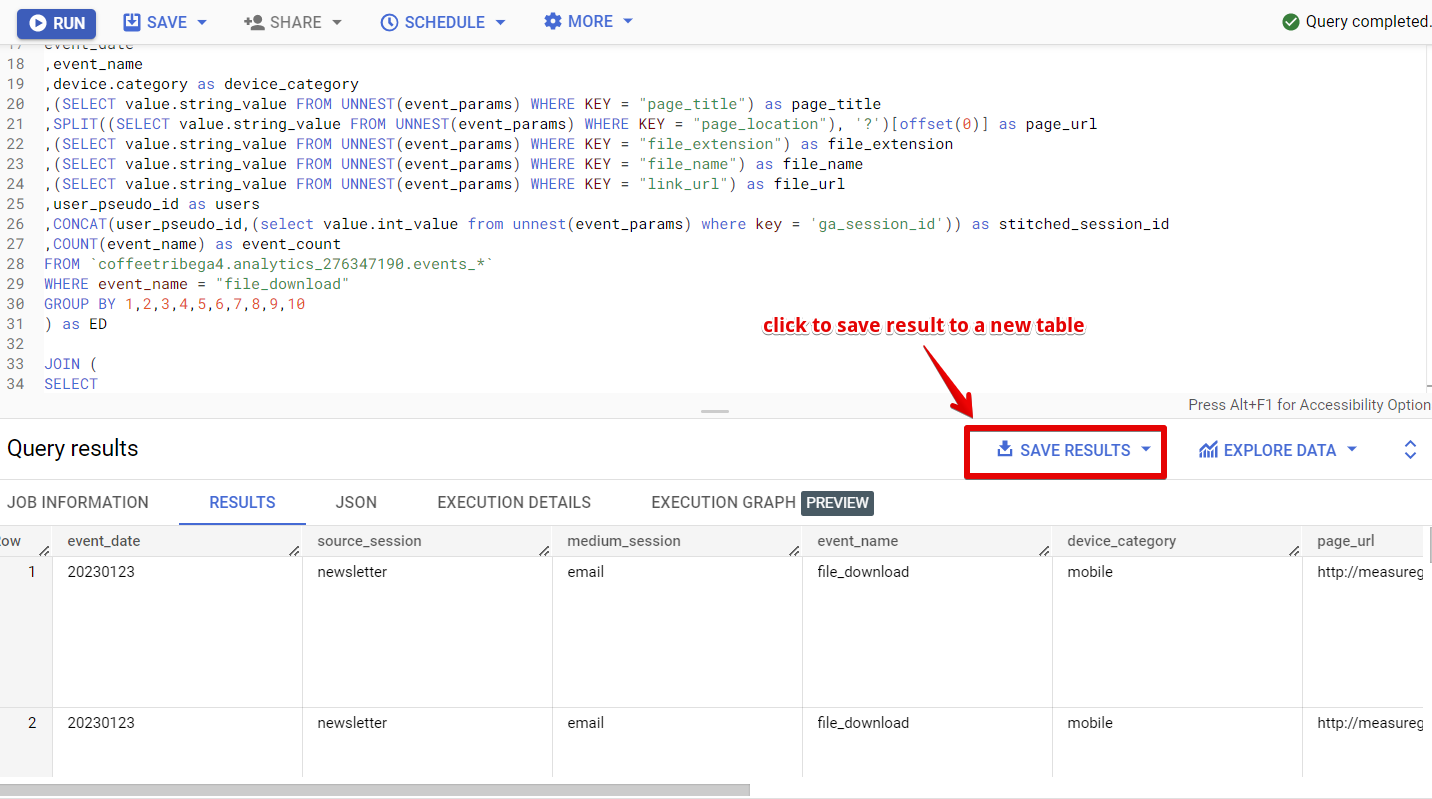Switch to the JSON tab
This screenshot has width=1432, height=799.
click(356, 502)
